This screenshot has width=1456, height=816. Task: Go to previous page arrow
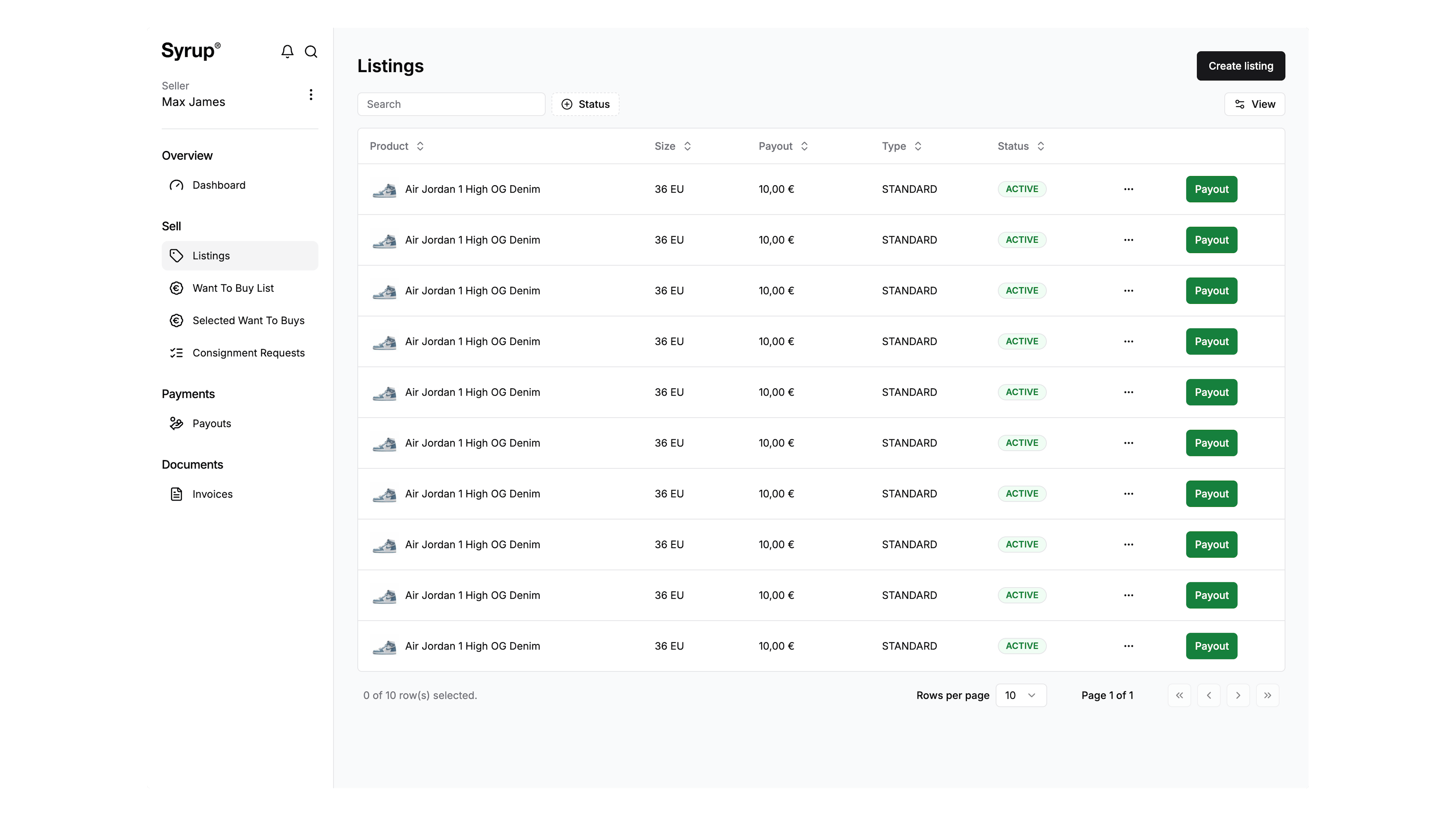[1208, 695]
